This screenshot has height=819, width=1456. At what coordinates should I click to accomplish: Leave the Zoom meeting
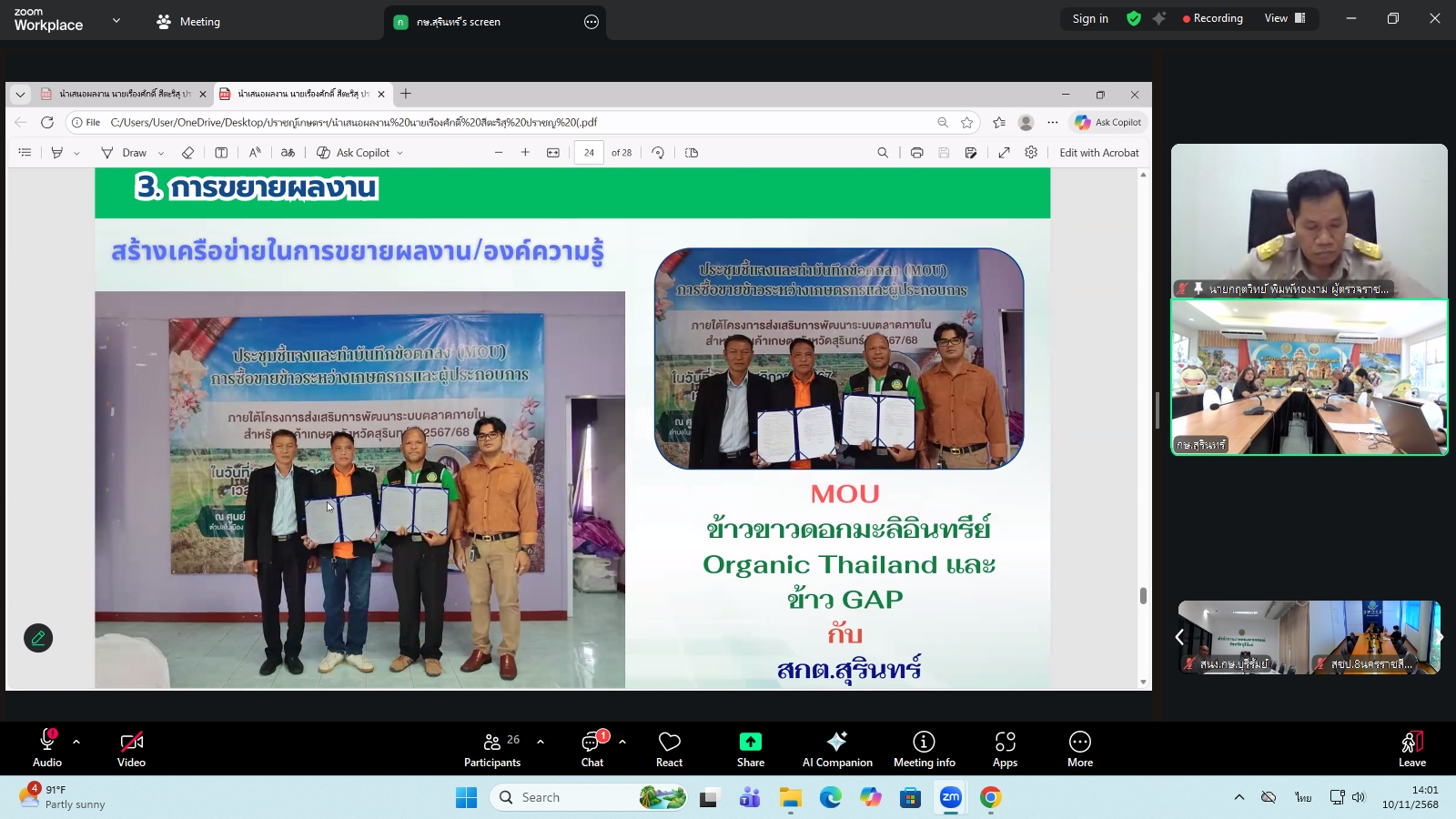pos(1412,748)
